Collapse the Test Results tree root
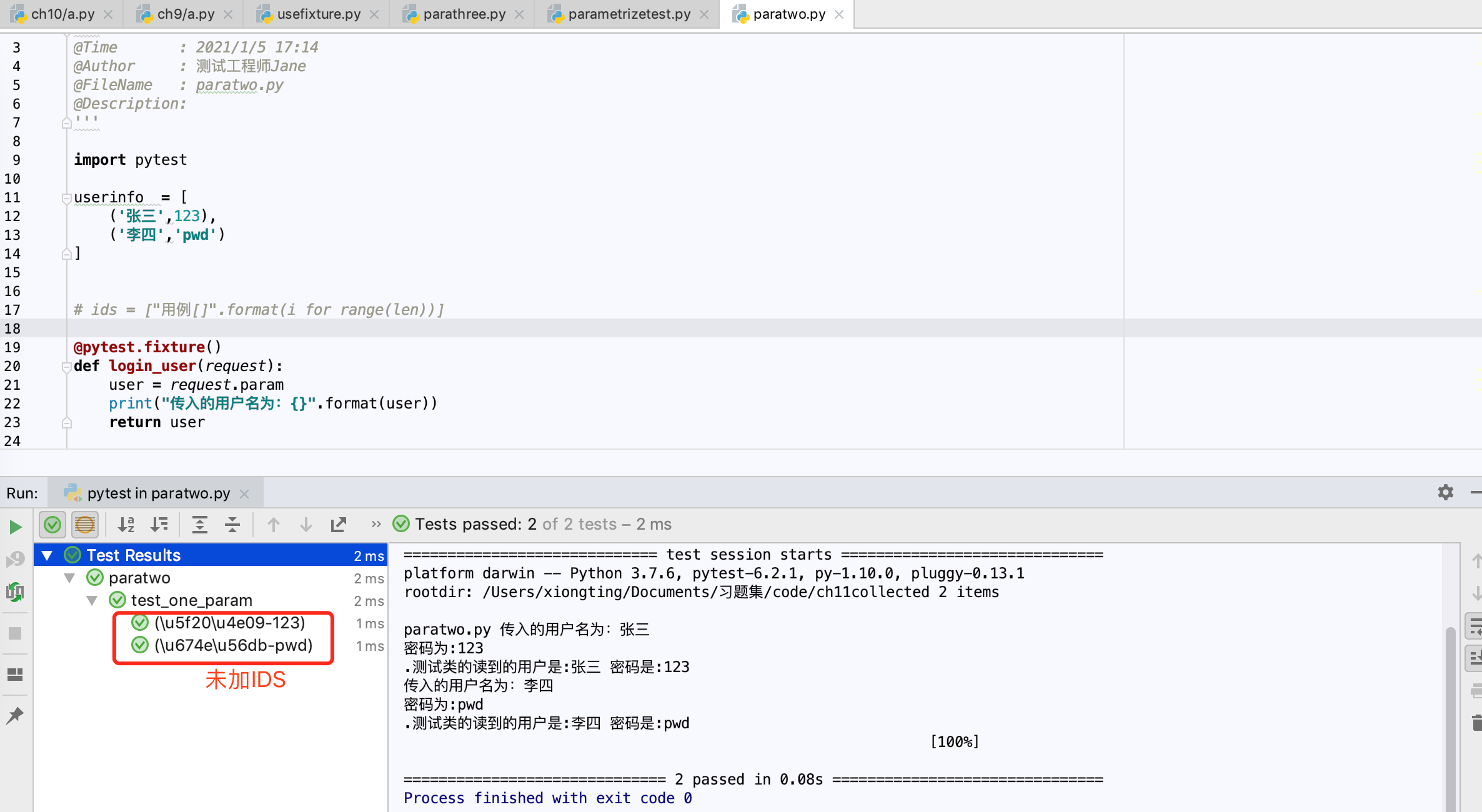Screen dimensions: 1482x812 [x=47, y=555]
